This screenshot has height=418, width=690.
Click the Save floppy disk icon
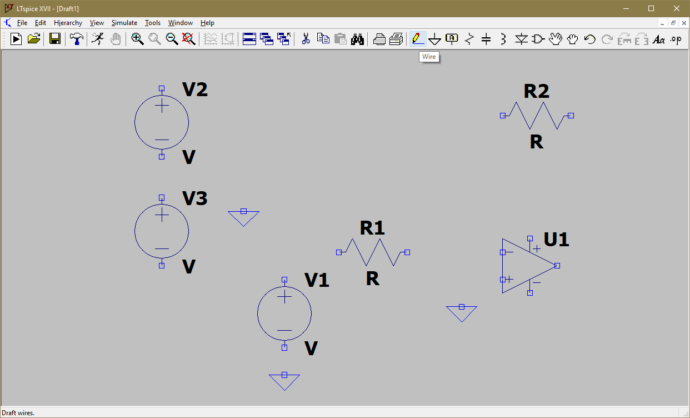[x=55, y=39]
